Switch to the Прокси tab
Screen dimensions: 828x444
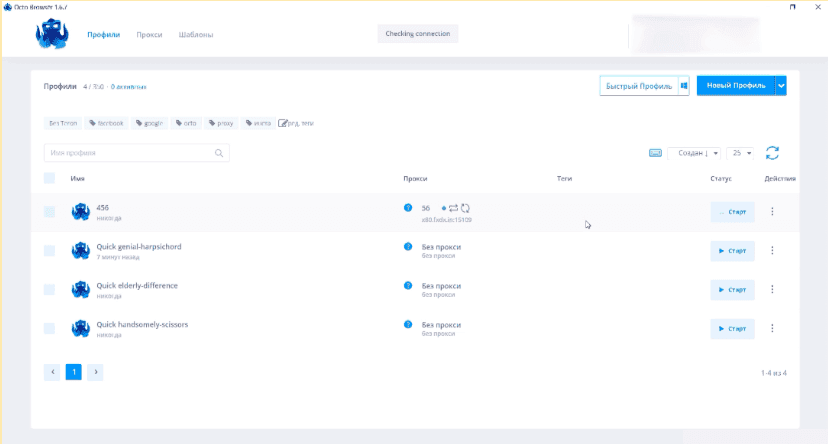(149, 35)
